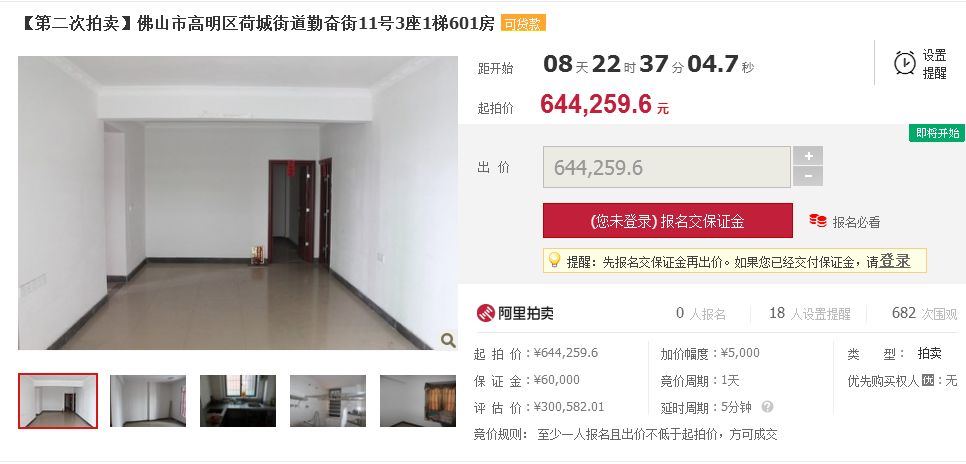Screen dimensions: 966x464
Task: Click the magnifier icon on main photo
Action: coord(448,340)
